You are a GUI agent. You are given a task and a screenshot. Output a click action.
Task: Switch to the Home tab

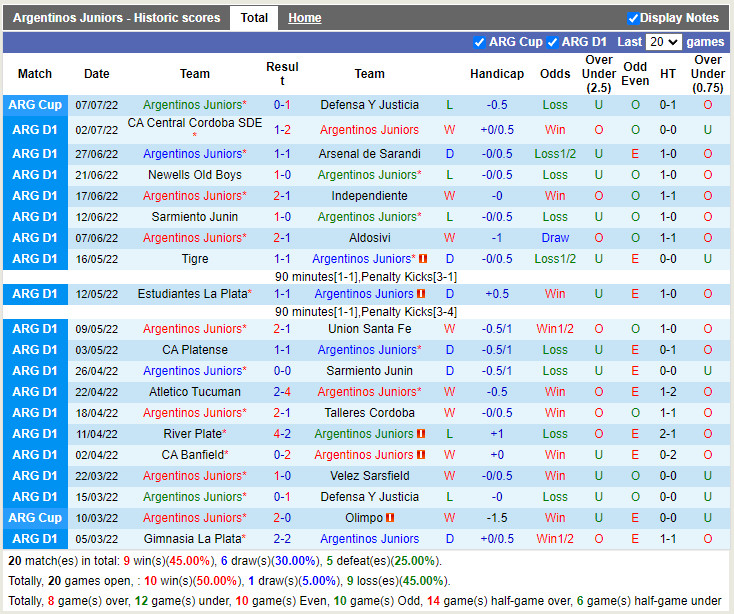(304, 18)
